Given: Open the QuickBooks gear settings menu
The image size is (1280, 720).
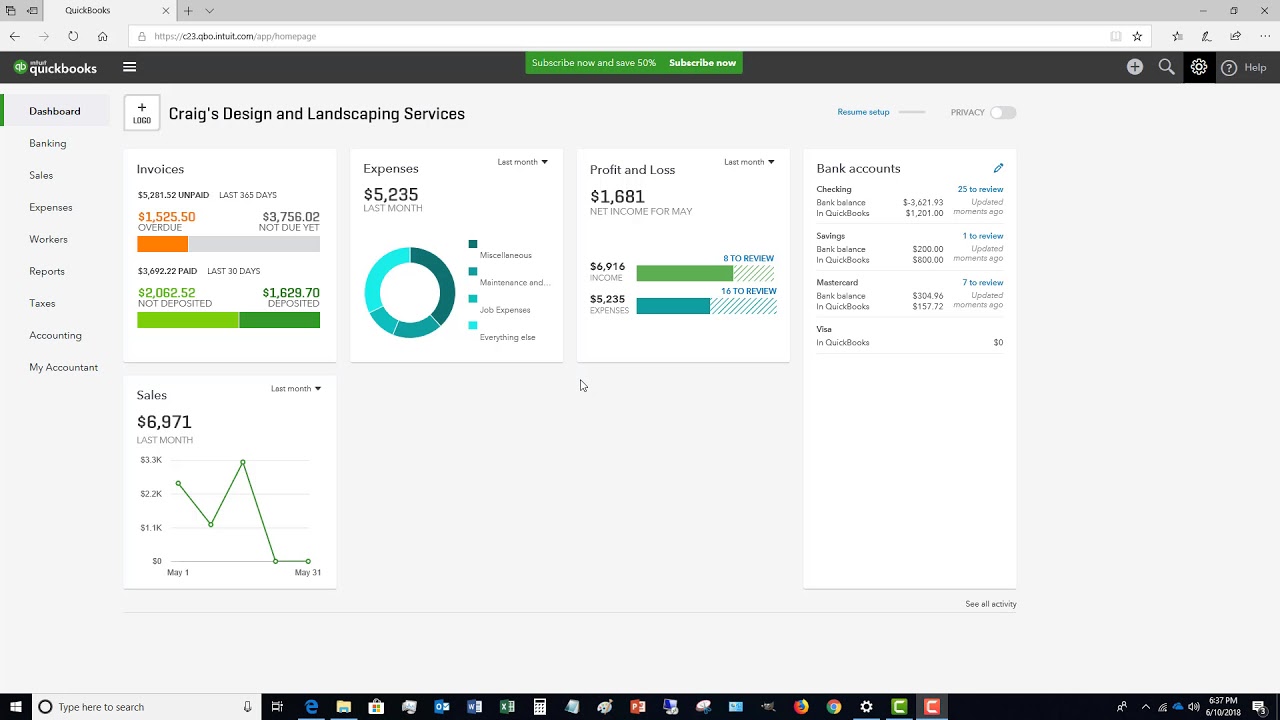Looking at the screenshot, I should [x=1199, y=67].
